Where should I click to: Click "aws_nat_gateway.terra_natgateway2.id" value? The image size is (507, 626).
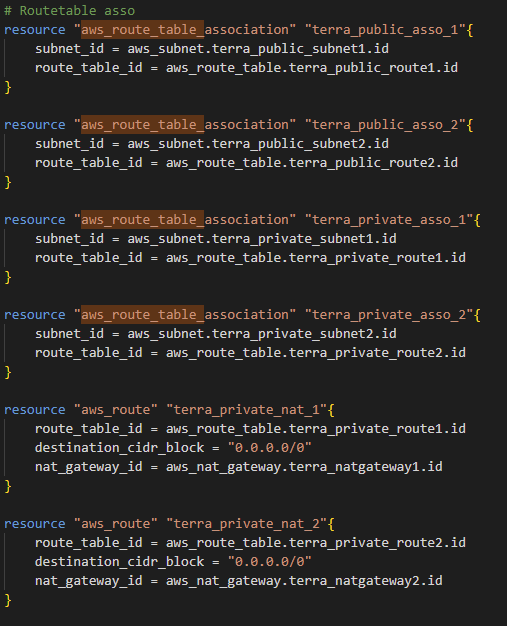click(x=304, y=581)
